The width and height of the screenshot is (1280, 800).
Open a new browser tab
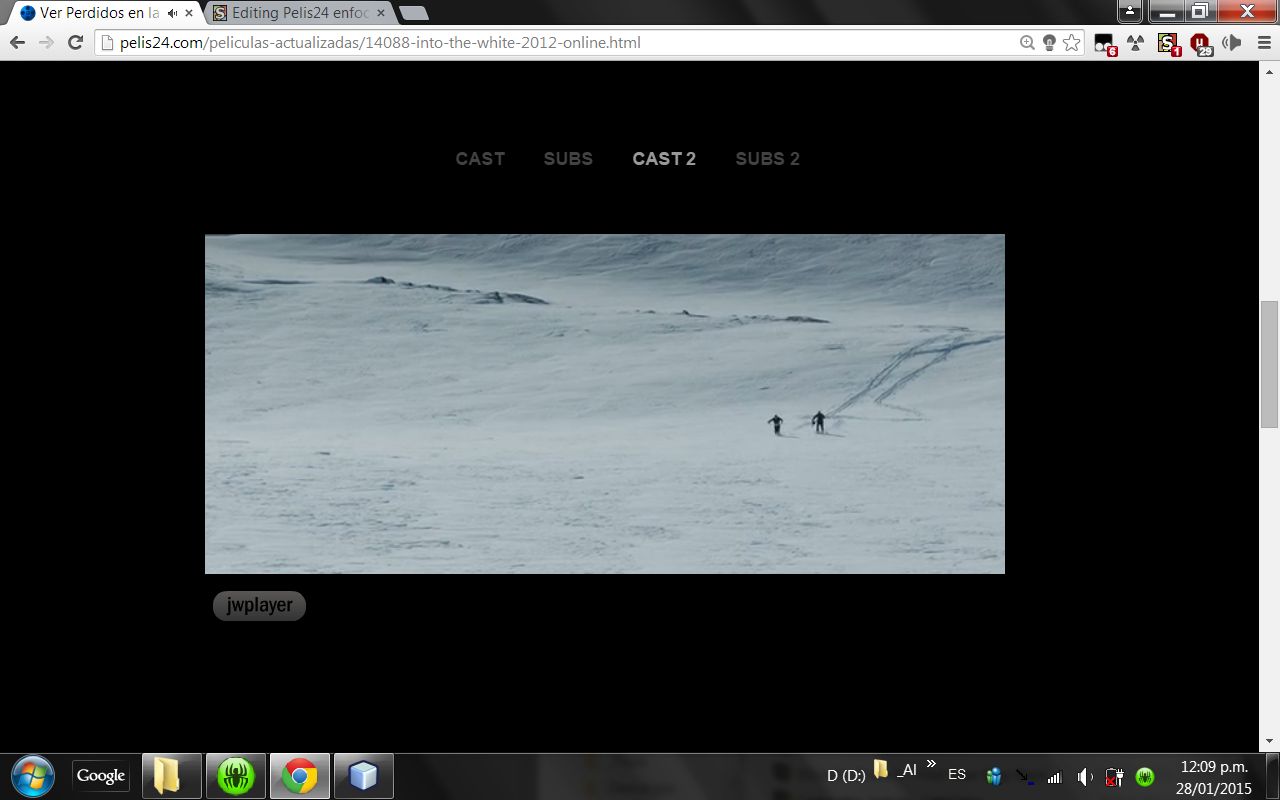pos(413,14)
